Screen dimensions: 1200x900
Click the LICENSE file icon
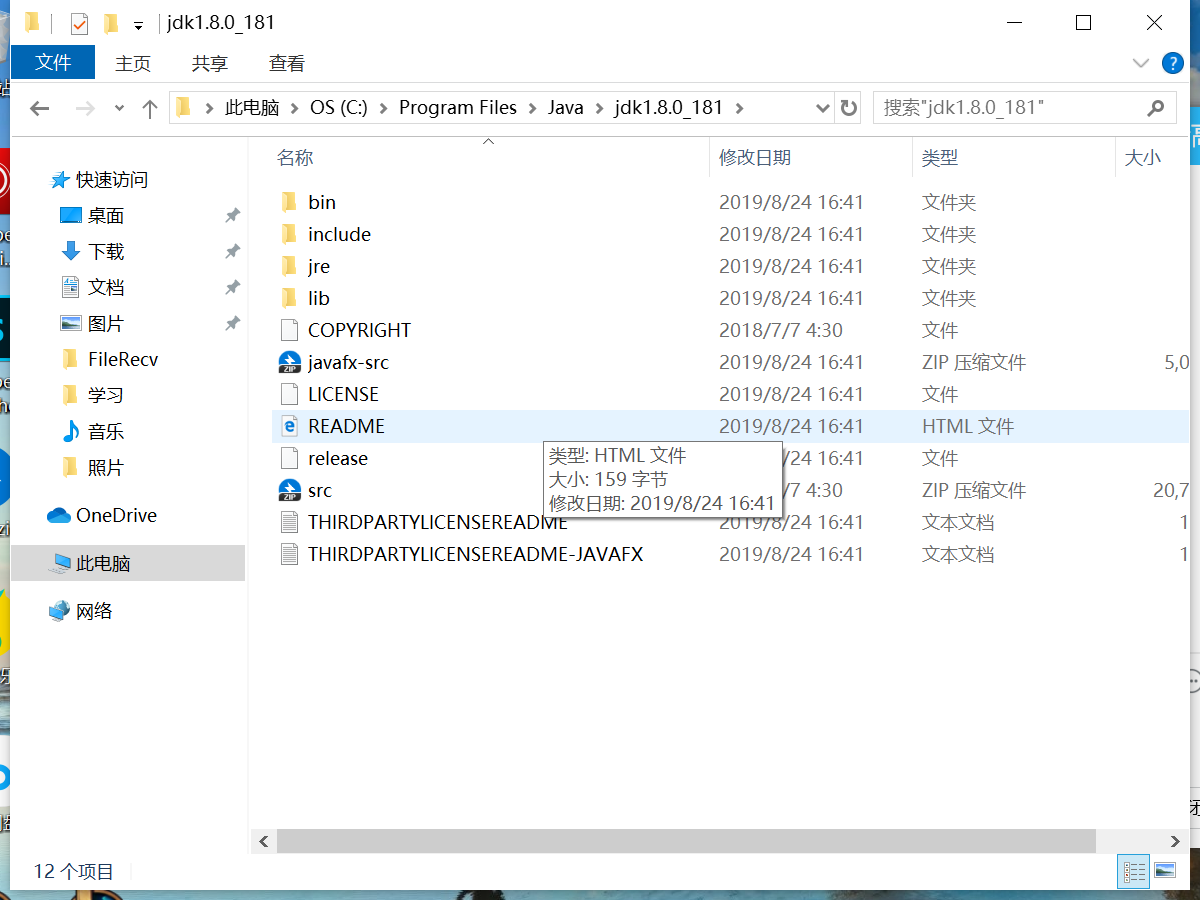289,394
